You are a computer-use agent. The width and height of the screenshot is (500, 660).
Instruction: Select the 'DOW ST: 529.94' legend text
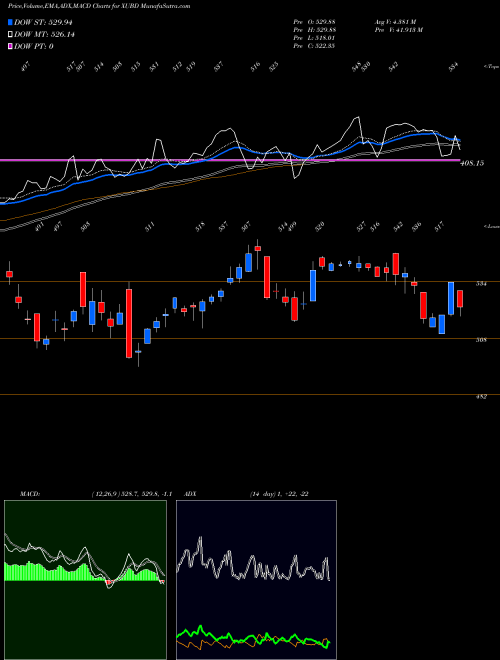click(x=43, y=23)
